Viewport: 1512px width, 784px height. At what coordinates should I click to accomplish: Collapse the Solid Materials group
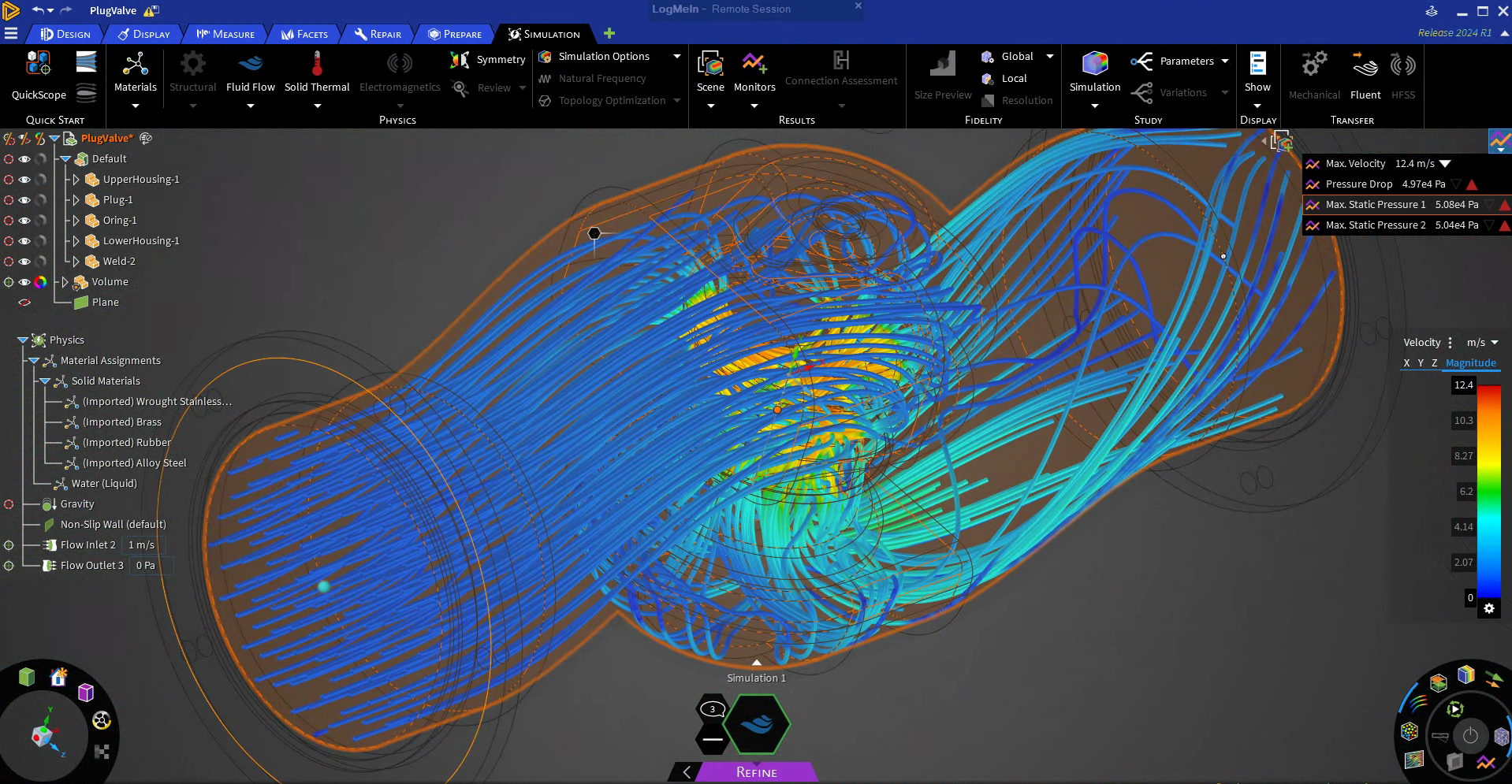46,381
